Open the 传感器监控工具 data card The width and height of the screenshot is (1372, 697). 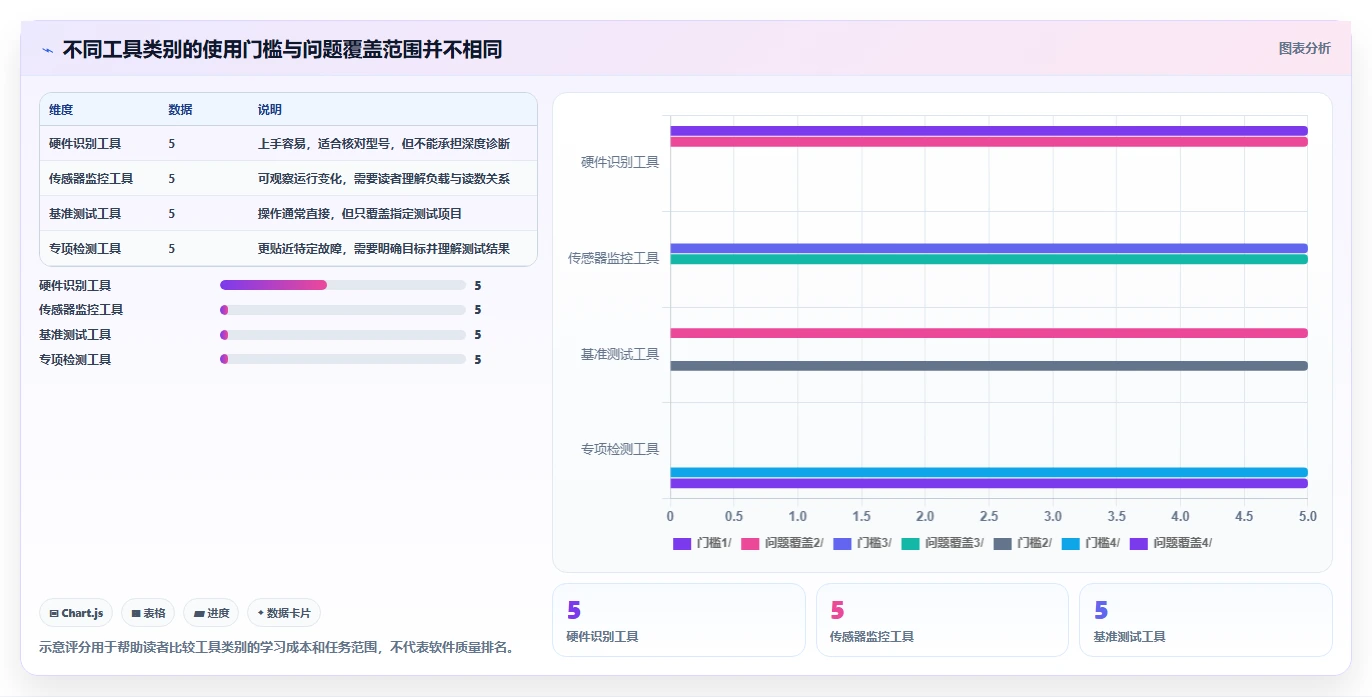click(x=942, y=620)
